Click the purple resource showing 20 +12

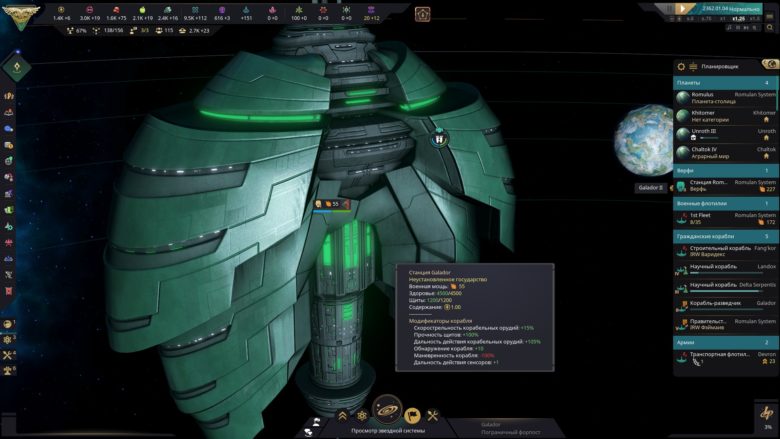[x=371, y=13]
